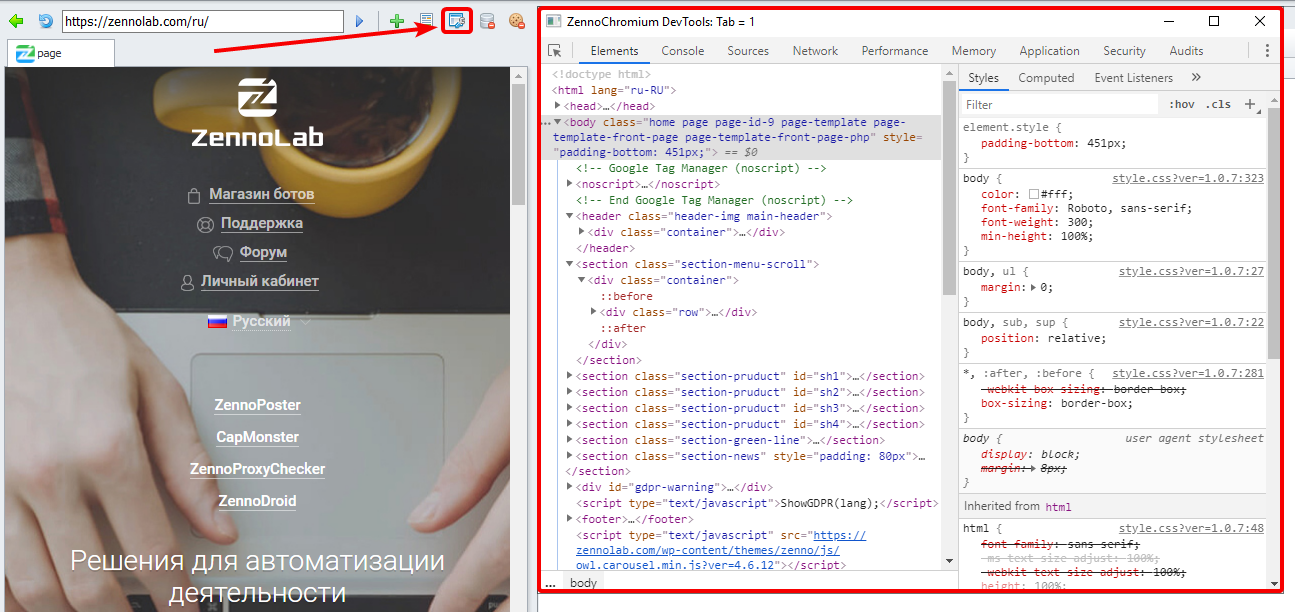Click 'Магазин ботов' link
This screenshot has height=612, width=1295.
(262, 194)
